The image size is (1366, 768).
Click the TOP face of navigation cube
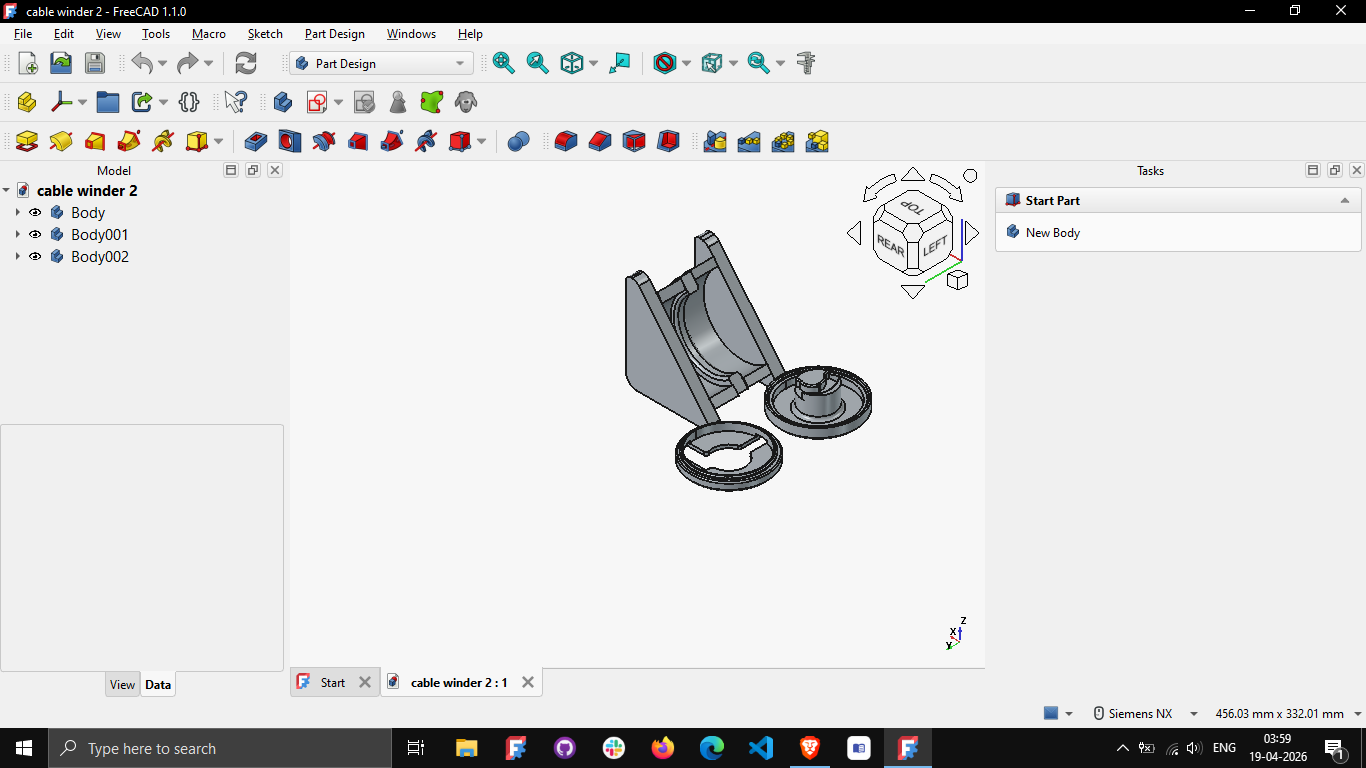coord(912,206)
